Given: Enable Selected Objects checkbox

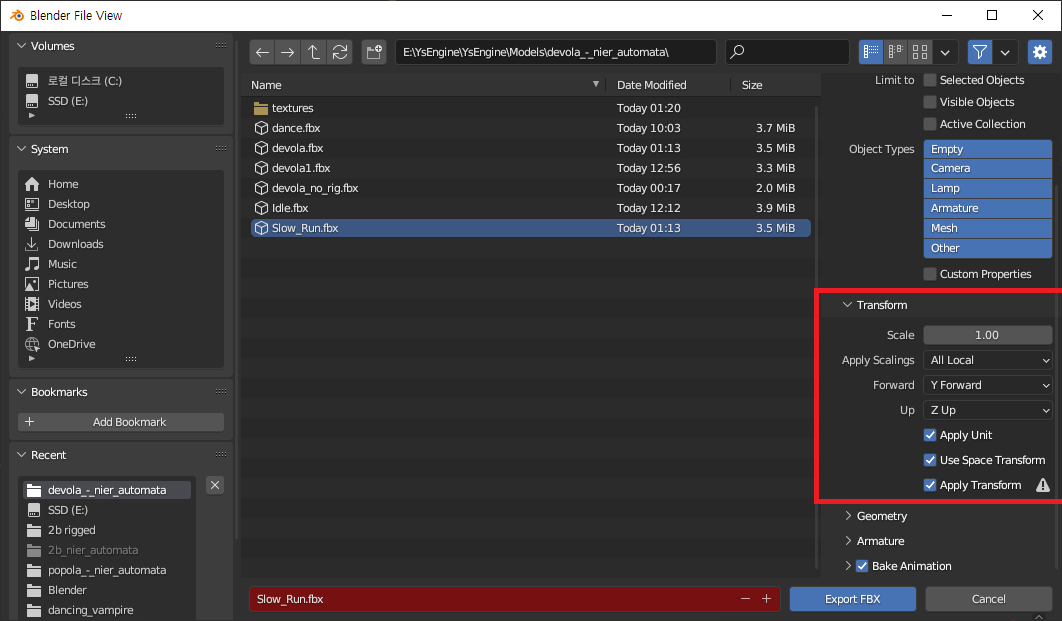Looking at the screenshot, I should (930, 80).
